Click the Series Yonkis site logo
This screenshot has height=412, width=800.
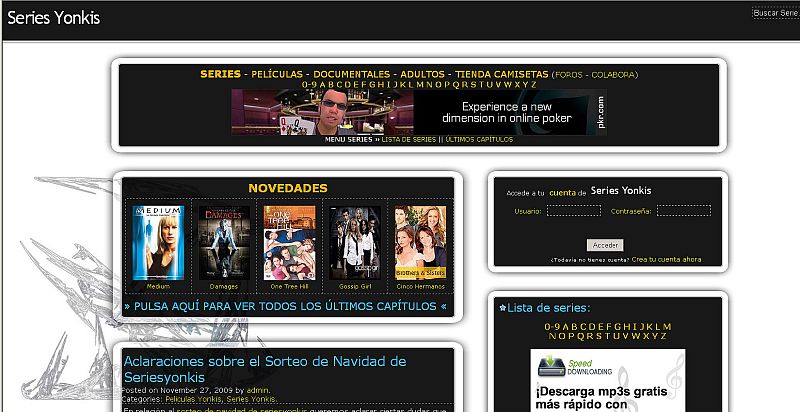coord(54,19)
